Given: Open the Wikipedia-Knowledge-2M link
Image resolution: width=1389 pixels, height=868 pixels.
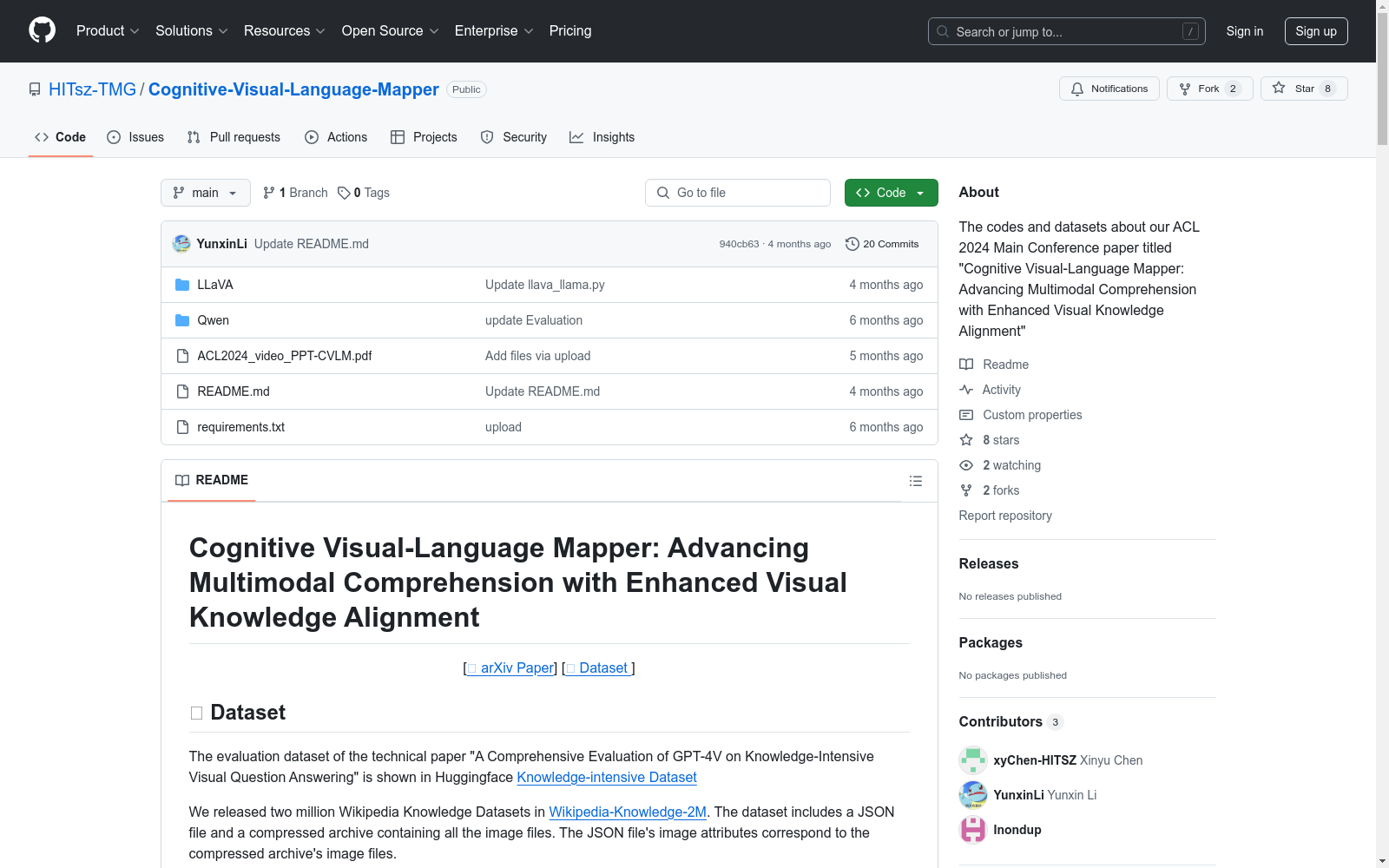Looking at the screenshot, I should [628, 812].
